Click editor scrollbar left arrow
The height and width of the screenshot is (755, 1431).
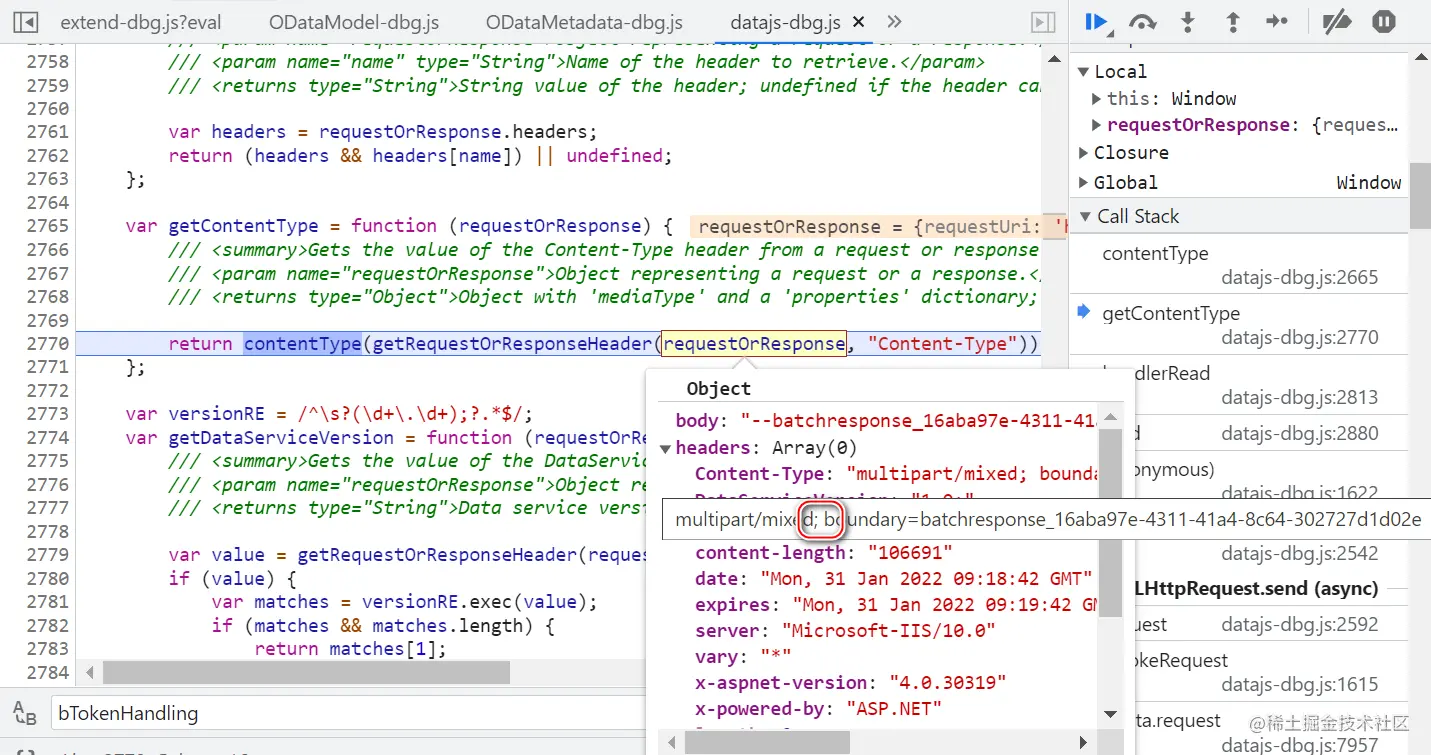[89, 673]
